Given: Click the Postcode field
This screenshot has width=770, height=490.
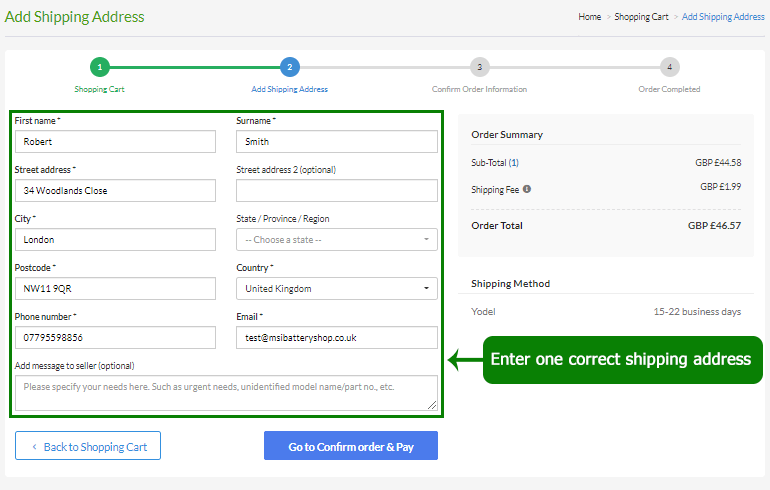Looking at the screenshot, I should (x=115, y=289).
